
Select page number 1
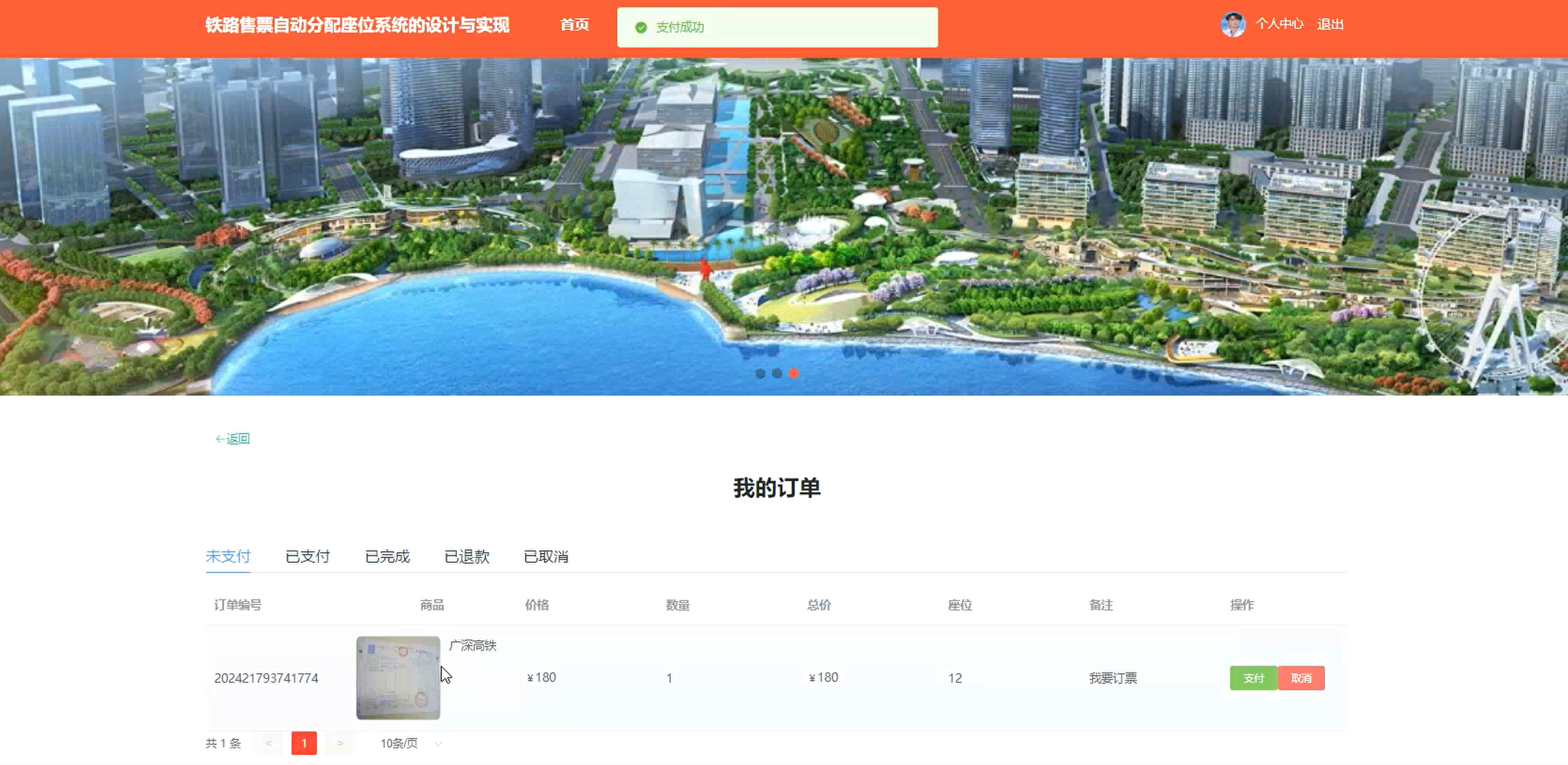[304, 743]
